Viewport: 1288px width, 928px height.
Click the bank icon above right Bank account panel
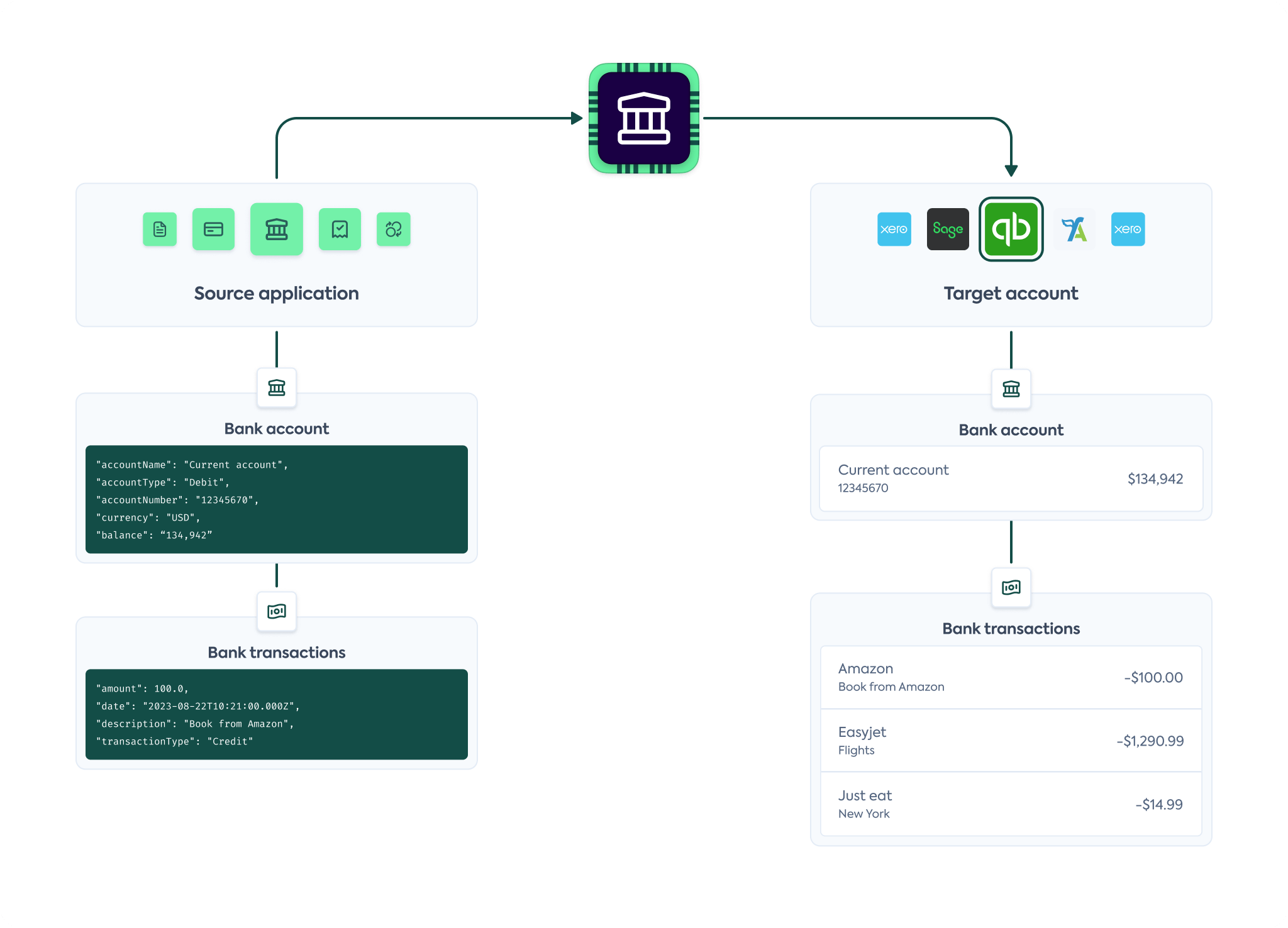[1011, 390]
